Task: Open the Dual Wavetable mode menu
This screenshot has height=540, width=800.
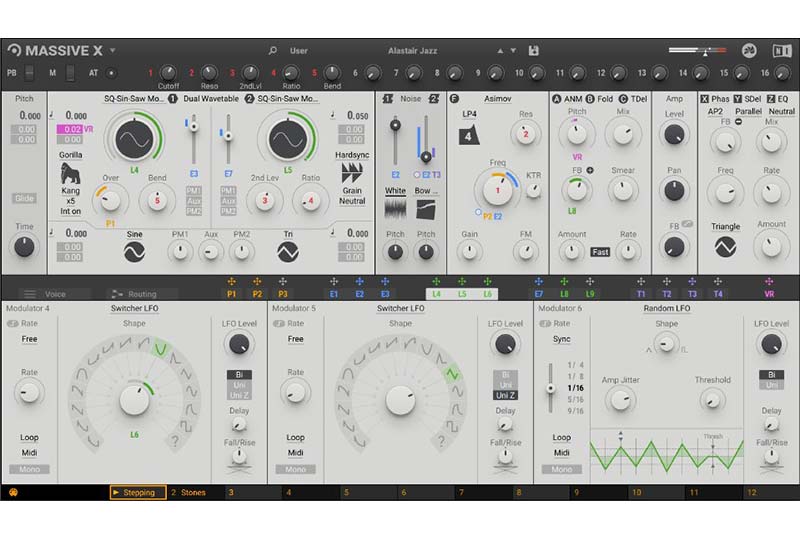Action: tap(211, 99)
